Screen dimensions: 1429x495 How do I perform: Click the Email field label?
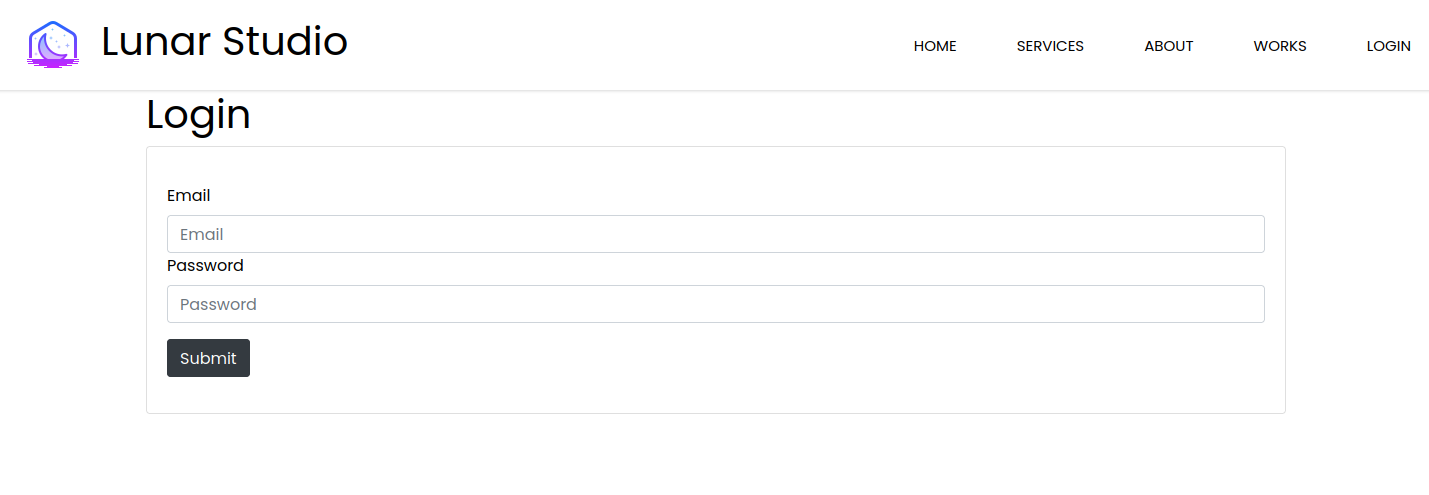189,195
